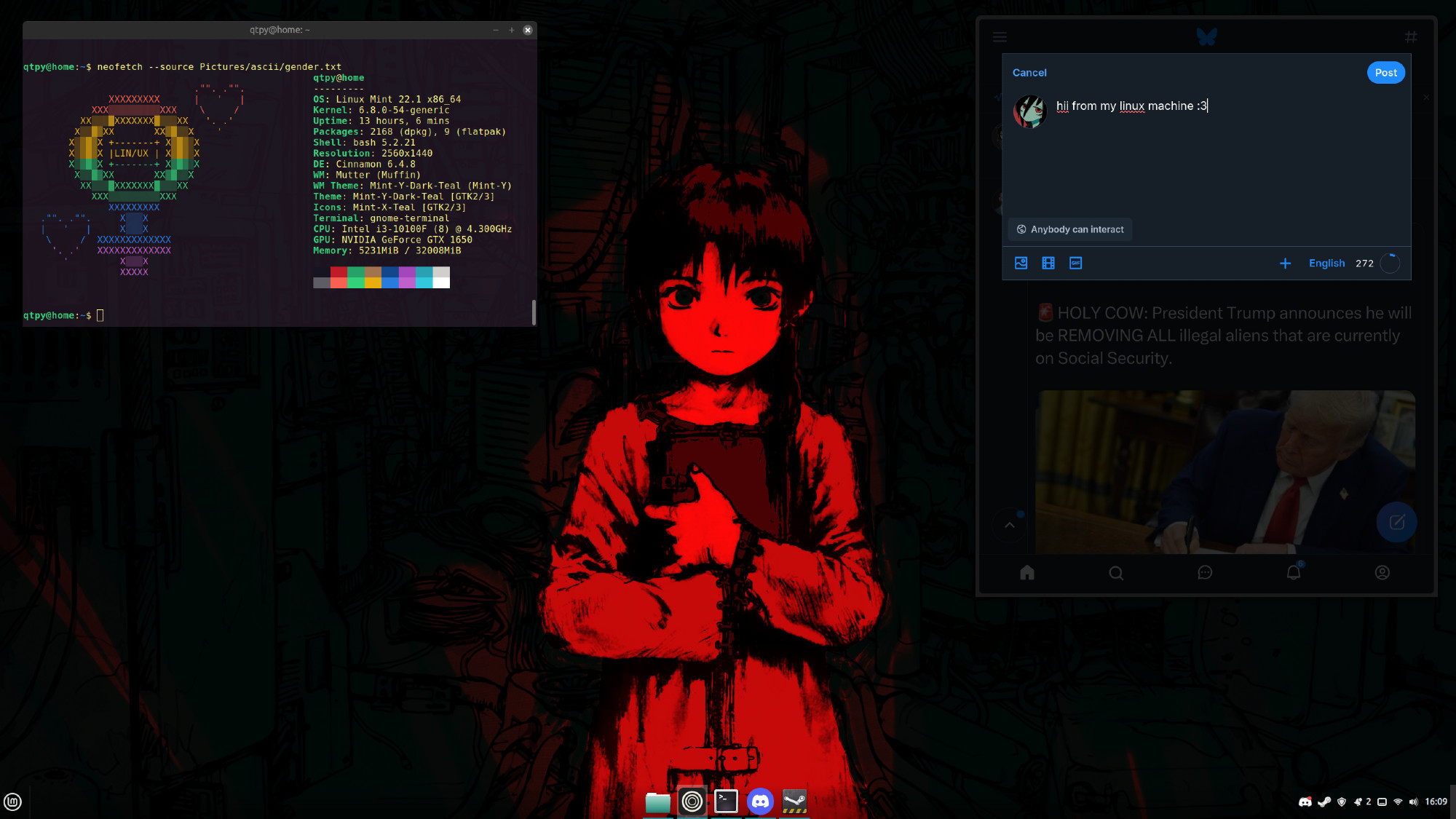
Task: Open the update manager shield icon
Action: coord(1342,802)
